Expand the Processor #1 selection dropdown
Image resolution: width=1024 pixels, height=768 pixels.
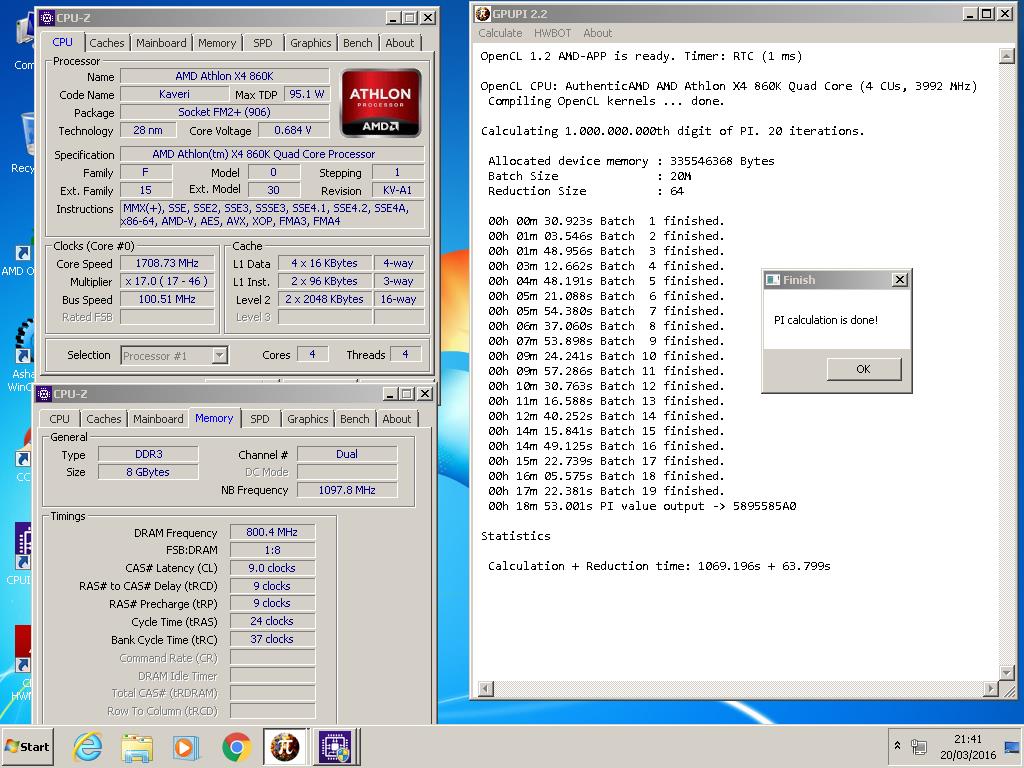tap(220, 355)
